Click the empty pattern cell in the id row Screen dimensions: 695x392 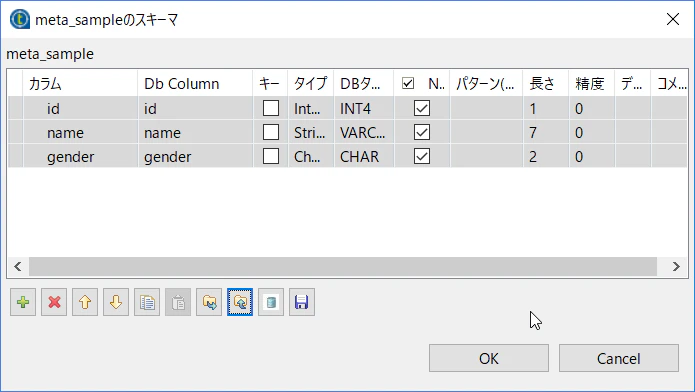(486, 109)
